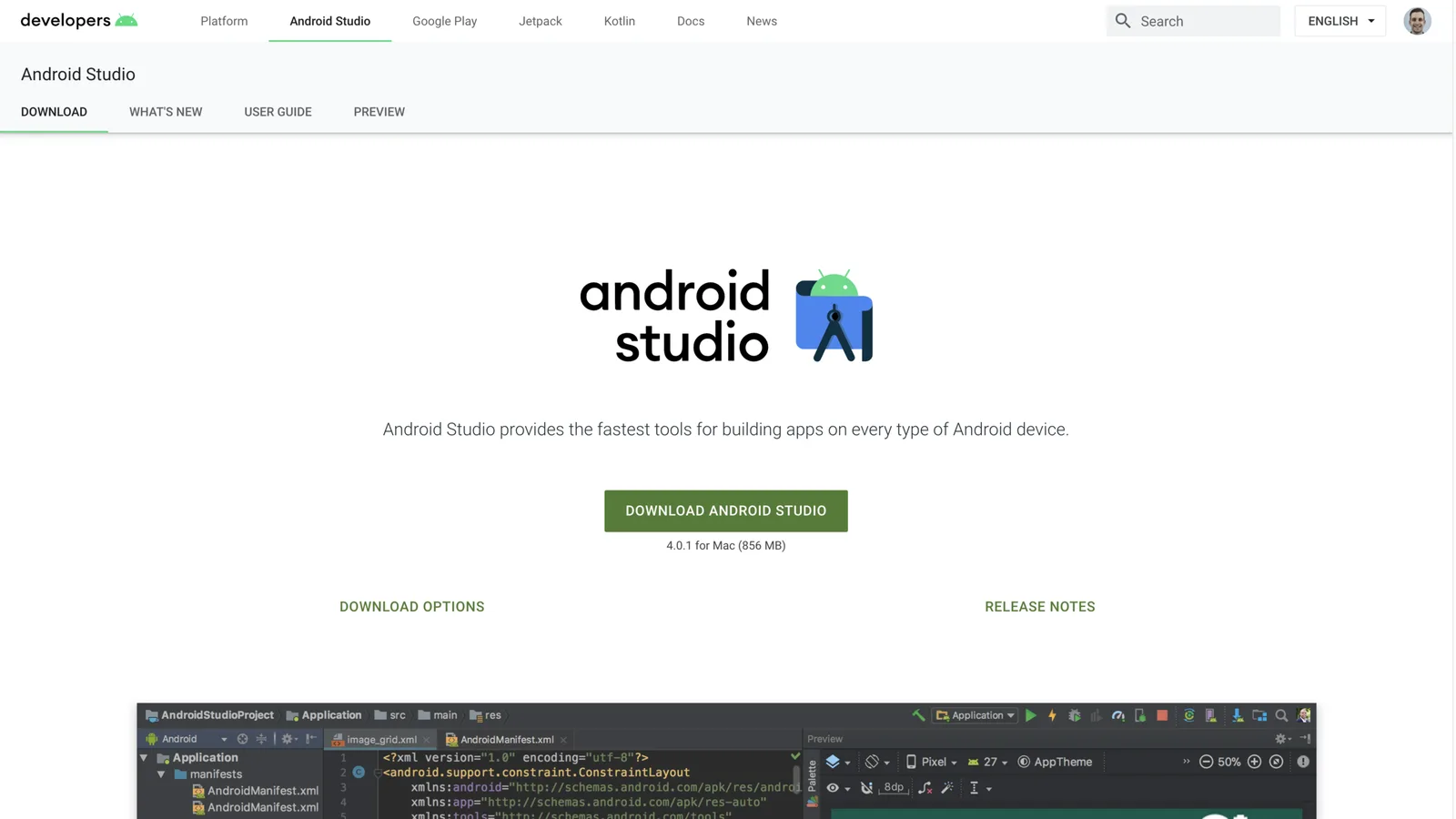Open the ENGLISH language dropdown
This screenshot has width=1456, height=819.
coord(1340,21)
